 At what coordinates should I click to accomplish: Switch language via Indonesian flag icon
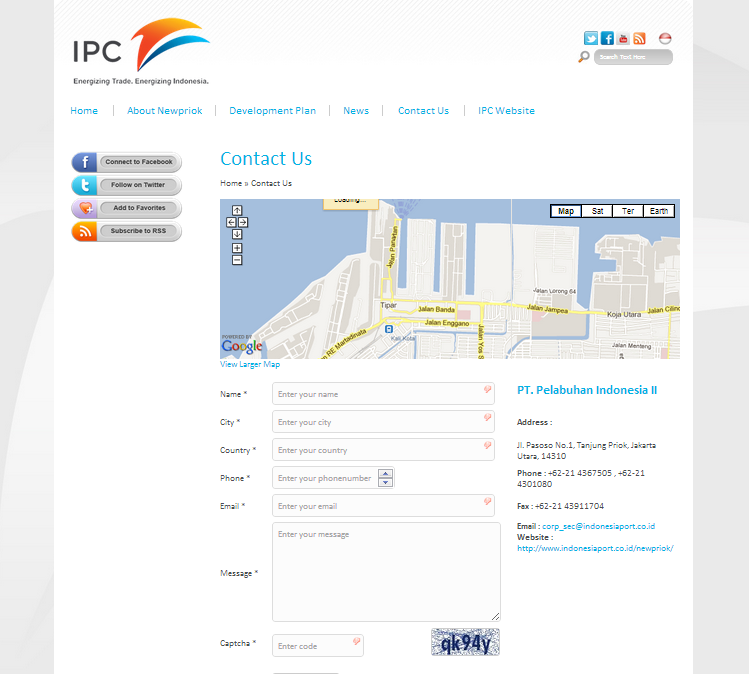click(665, 38)
